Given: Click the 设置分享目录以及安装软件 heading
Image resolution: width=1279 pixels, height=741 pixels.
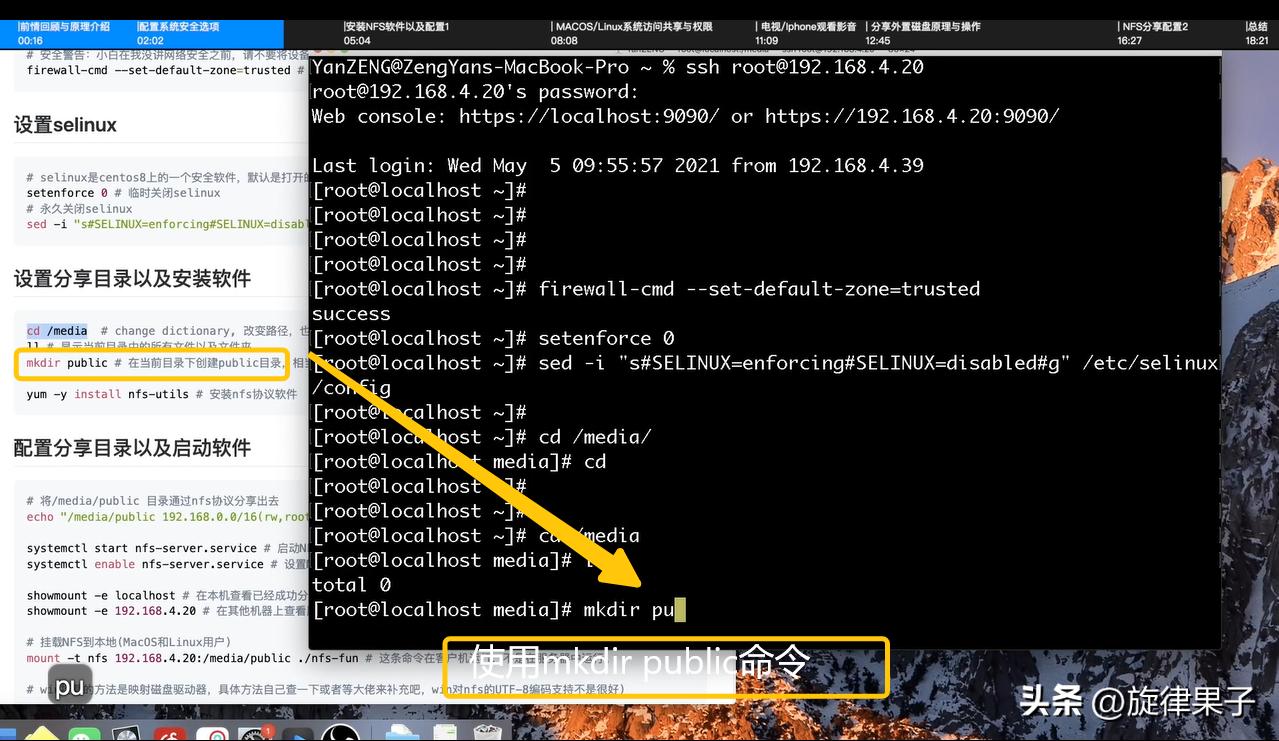Looking at the screenshot, I should point(132,278).
